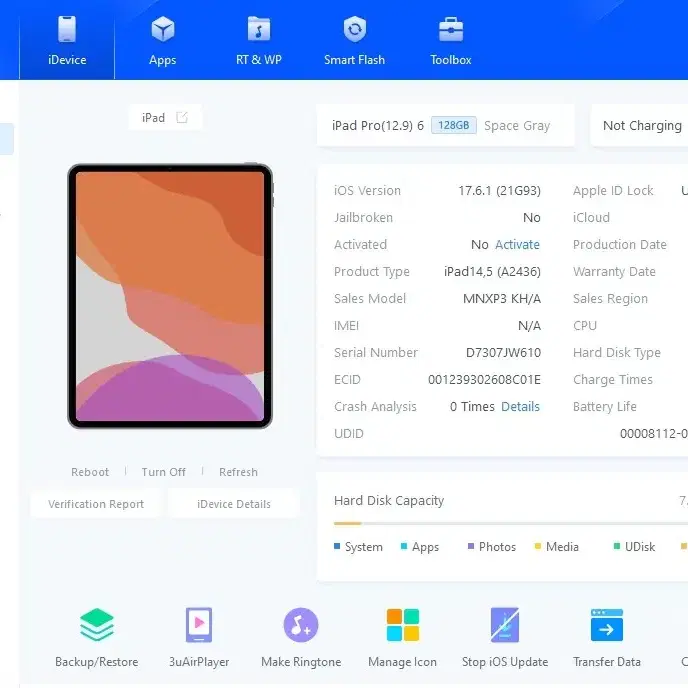This screenshot has width=688, height=688.
Task: Click the iDevice phone icon
Action: [67, 29]
